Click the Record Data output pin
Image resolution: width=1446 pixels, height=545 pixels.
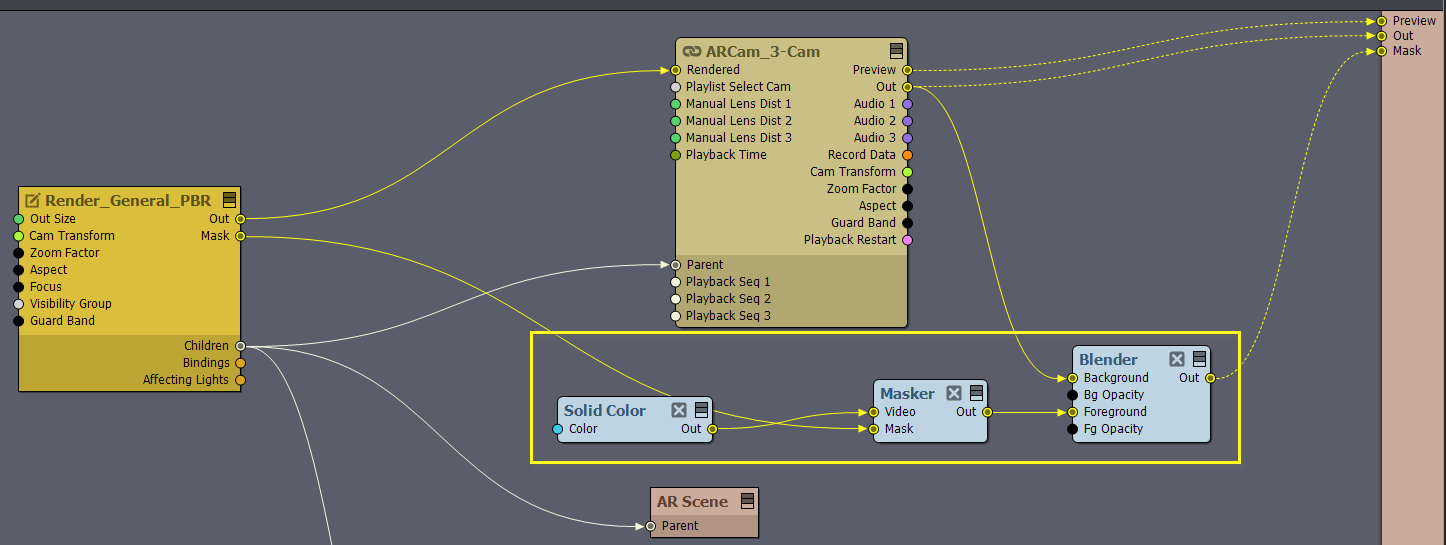907,155
